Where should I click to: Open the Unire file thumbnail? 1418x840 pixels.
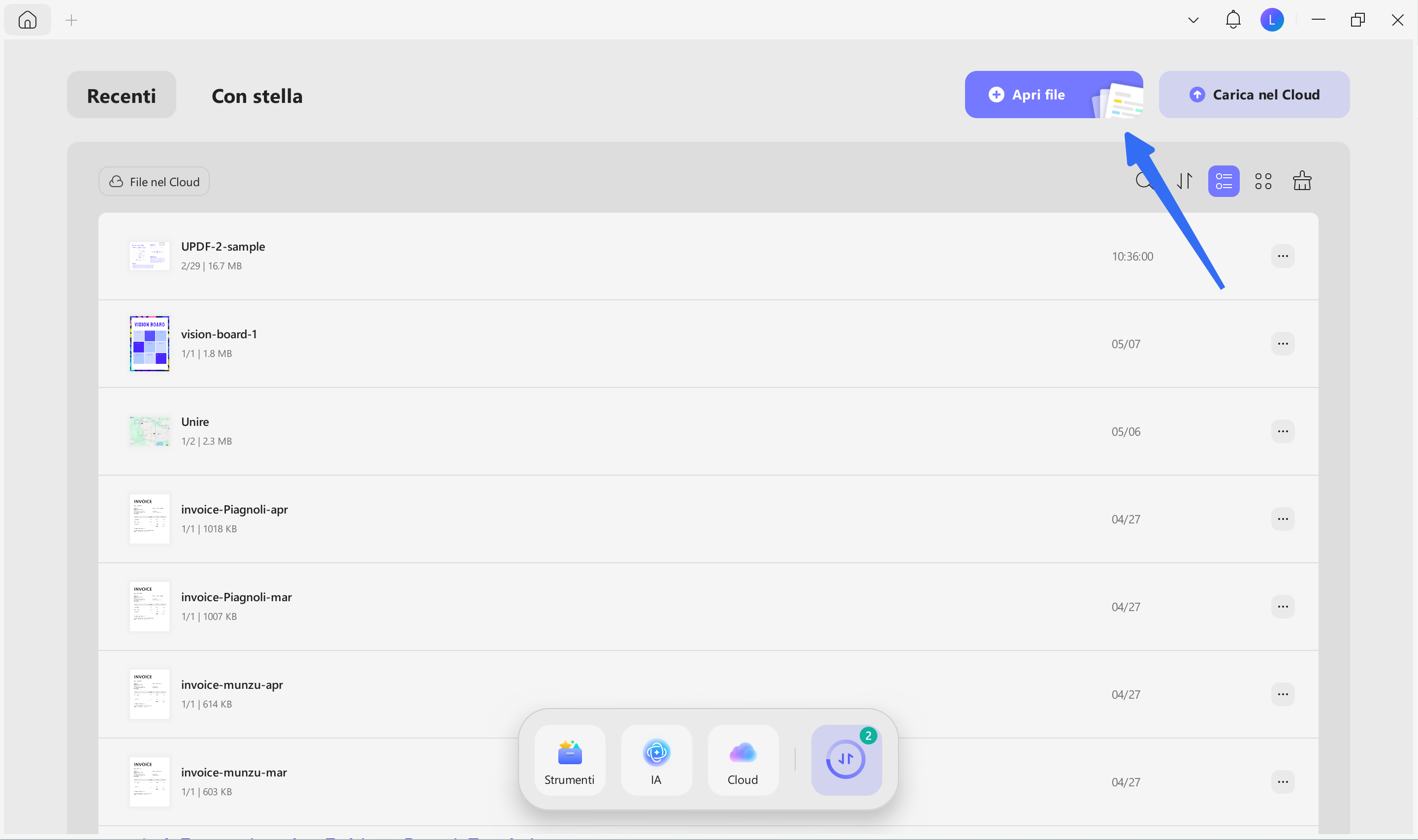(x=149, y=431)
